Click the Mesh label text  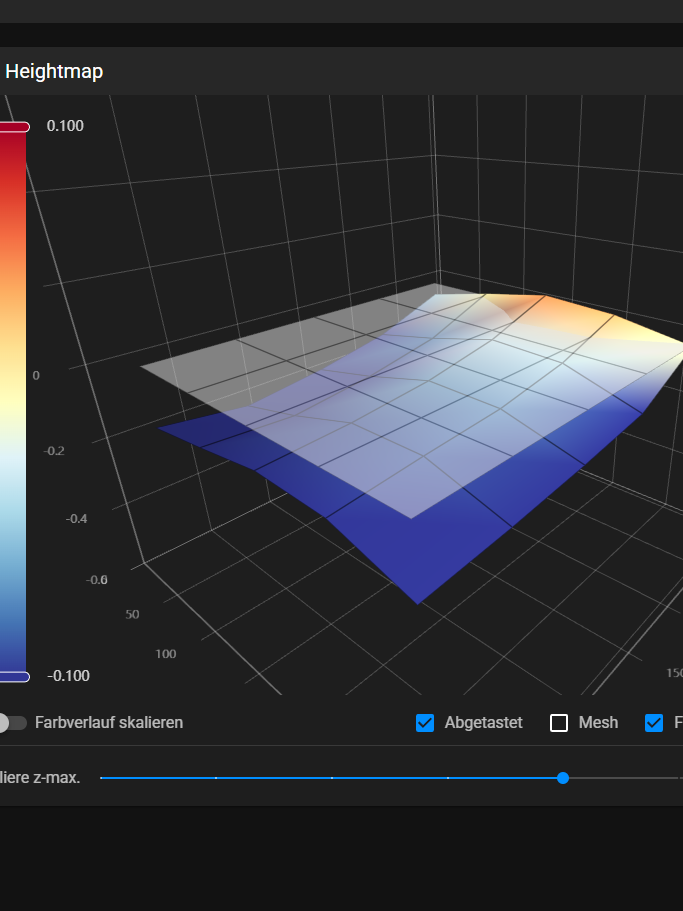(x=598, y=722)
